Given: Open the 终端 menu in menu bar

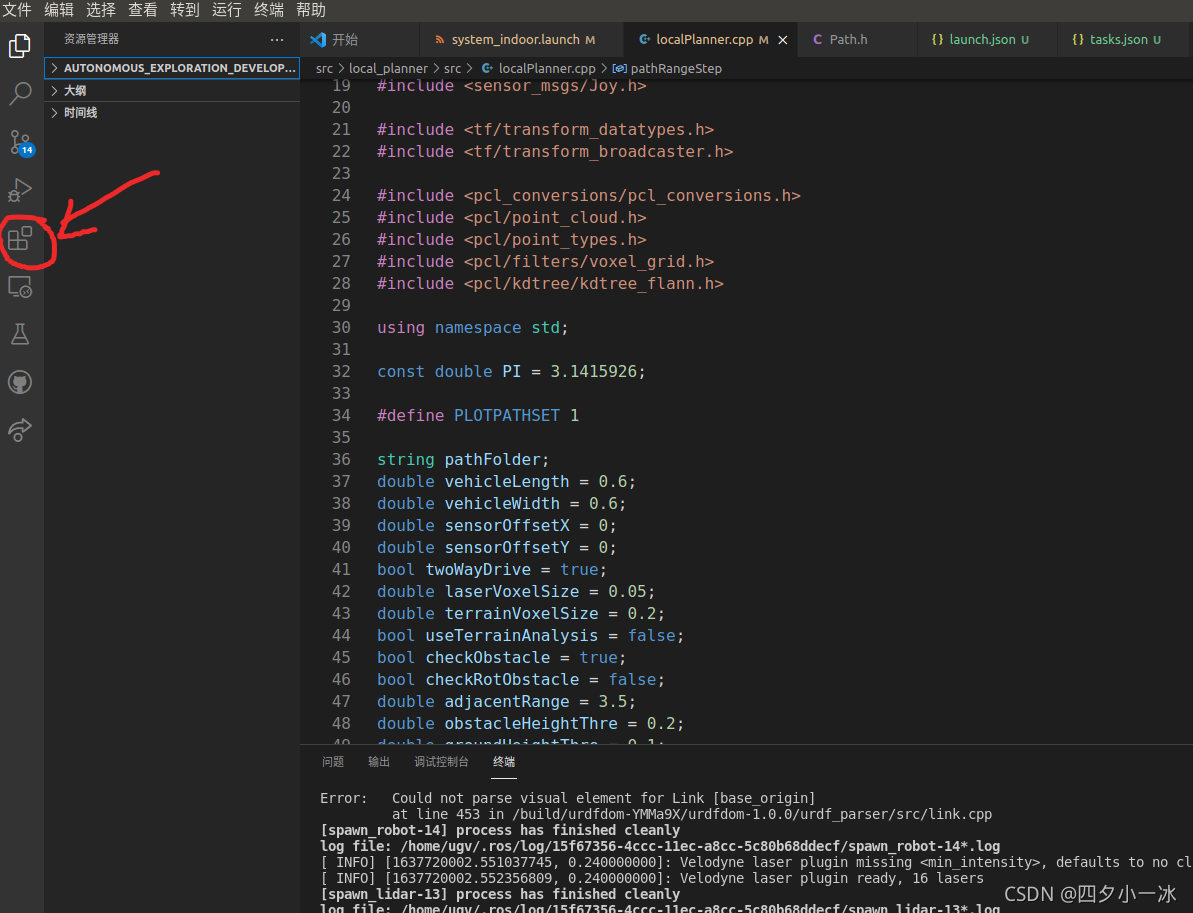Looking at the screenshot, I should (269, 10).
